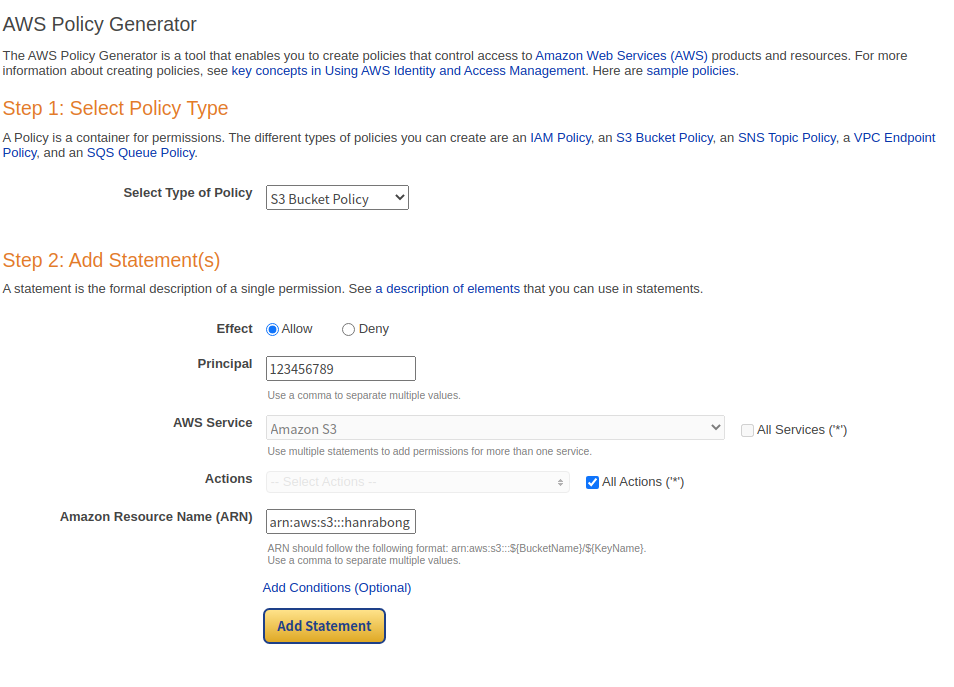Expand the AWS Service dropdown
Screen dimensions: 954x687
pos(495,428)
